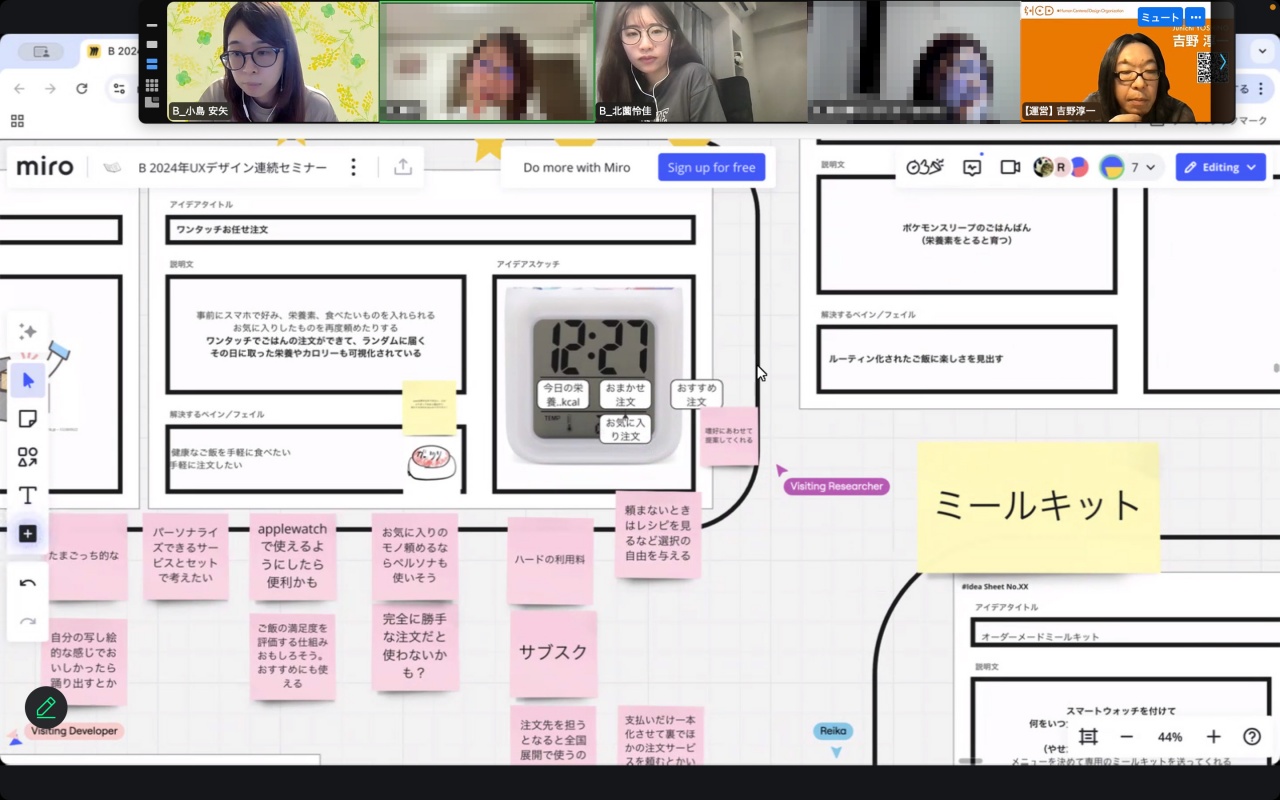This screenshot has width=1280, height=800.
Task: Redo the last action
Action: point(28,621)
